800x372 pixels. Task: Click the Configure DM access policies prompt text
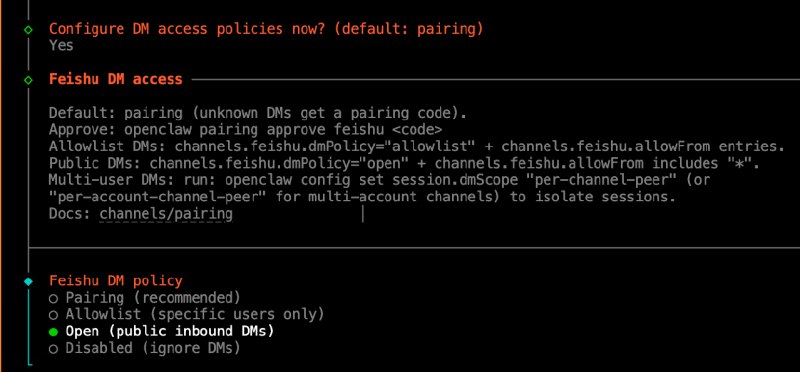pos(266,29)
